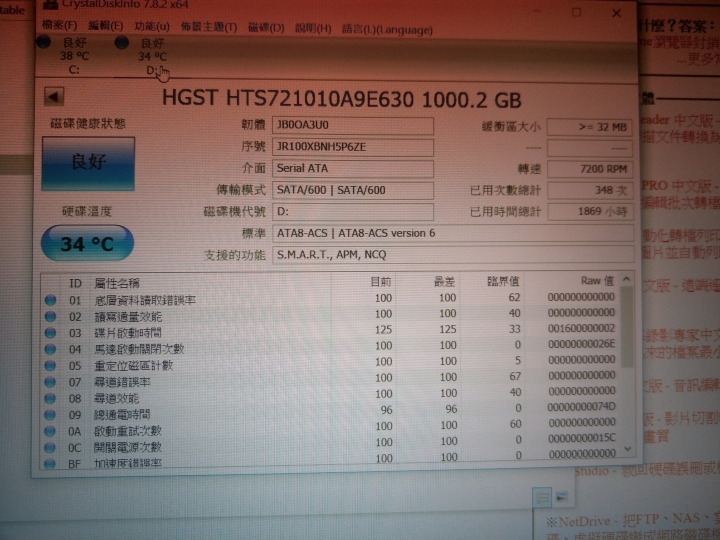Click raw value 00000000074D
The height and width of the screenshot is (540, 720).
pyautogui.click(x=581, y=406)
